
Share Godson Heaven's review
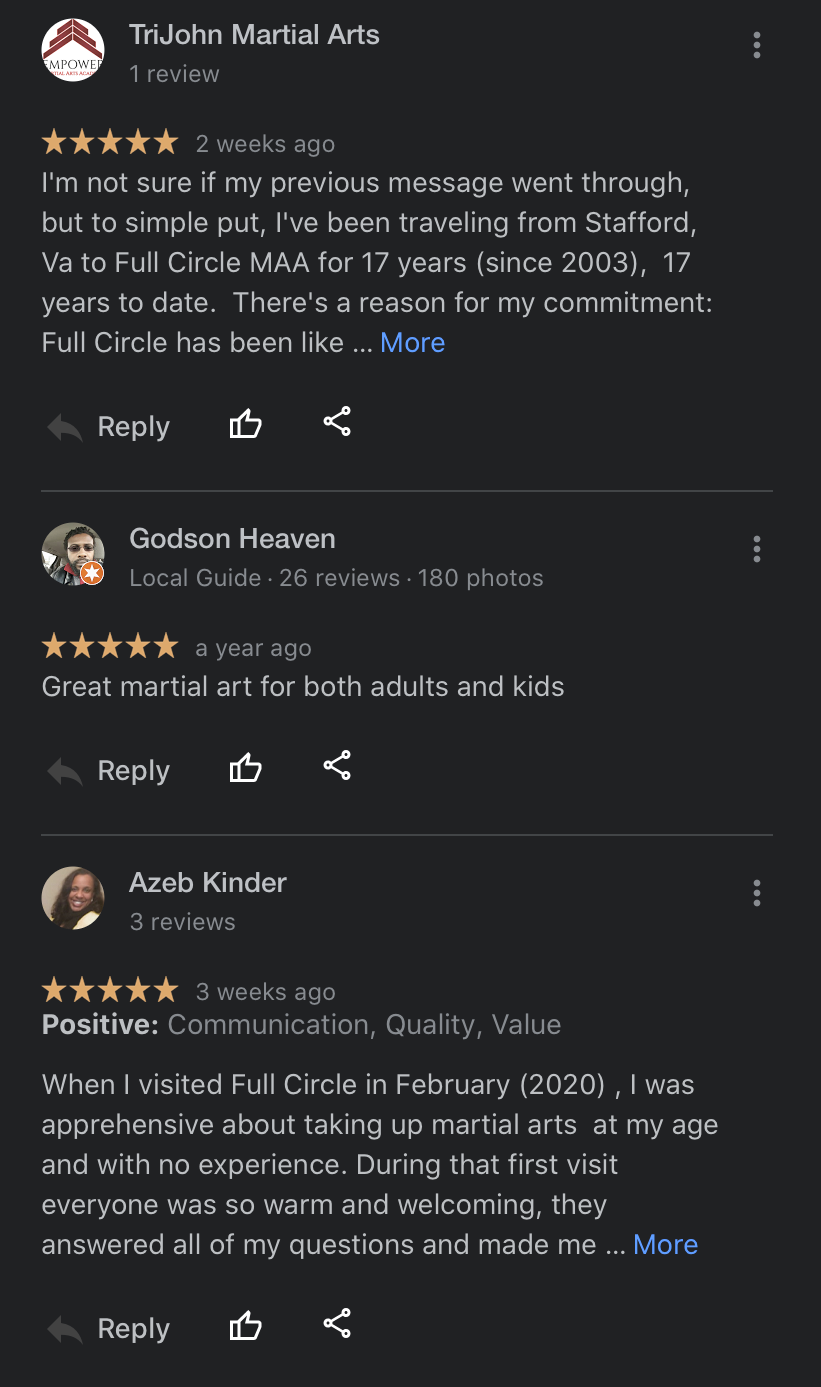pyautogui.click(x=337, y=766)
